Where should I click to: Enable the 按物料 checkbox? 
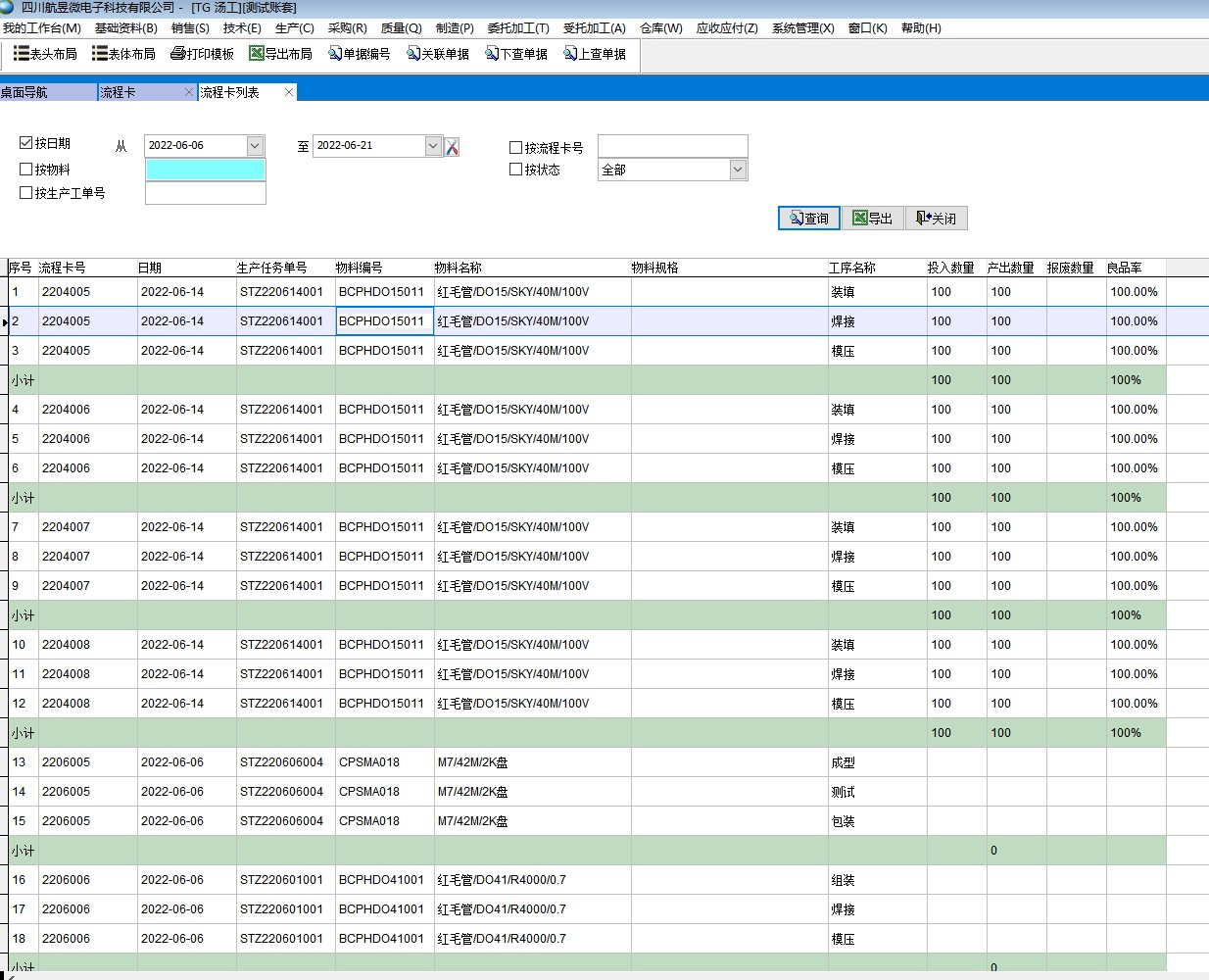point(26,170)
